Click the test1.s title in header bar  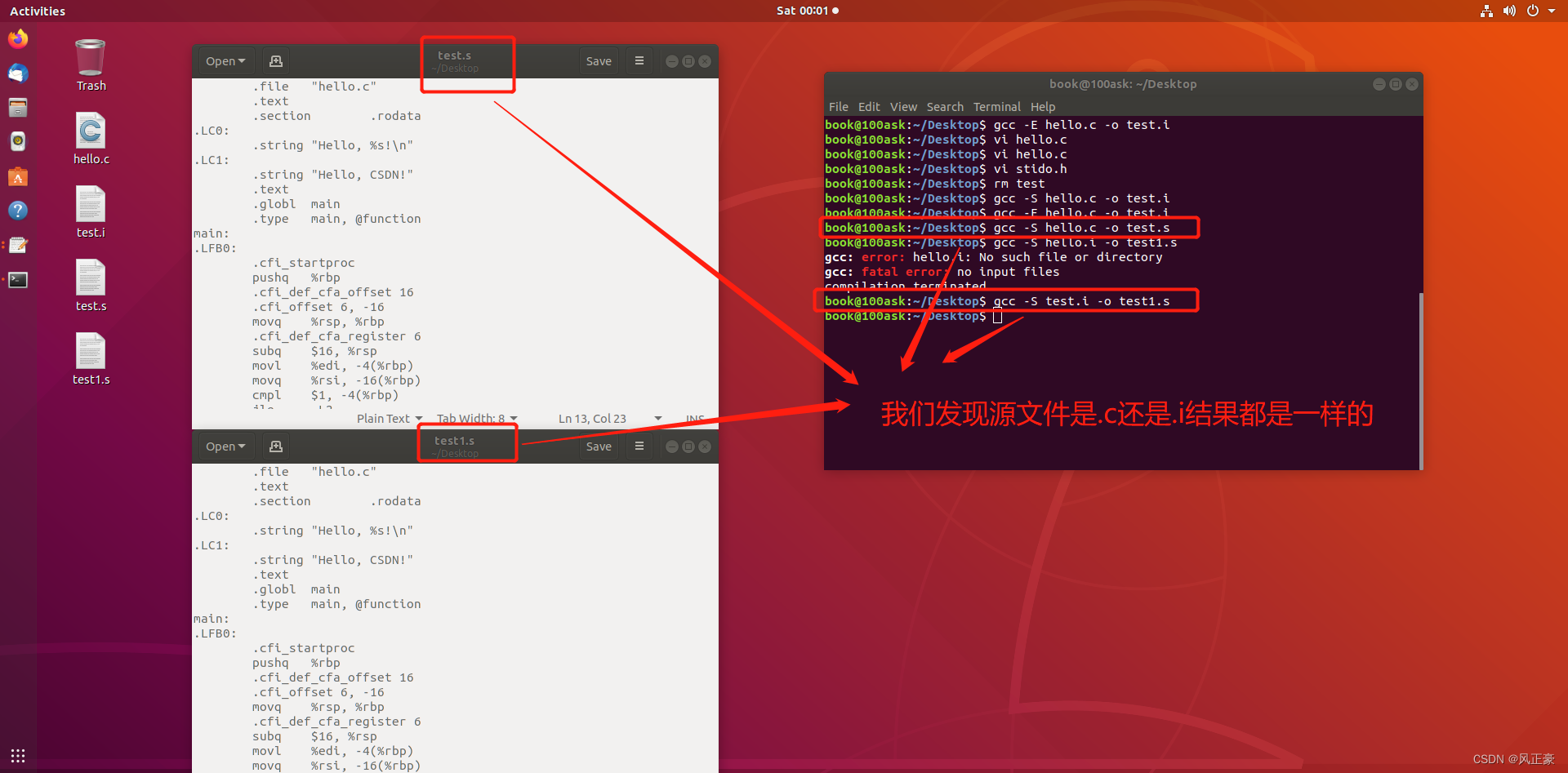click(455, 441)
